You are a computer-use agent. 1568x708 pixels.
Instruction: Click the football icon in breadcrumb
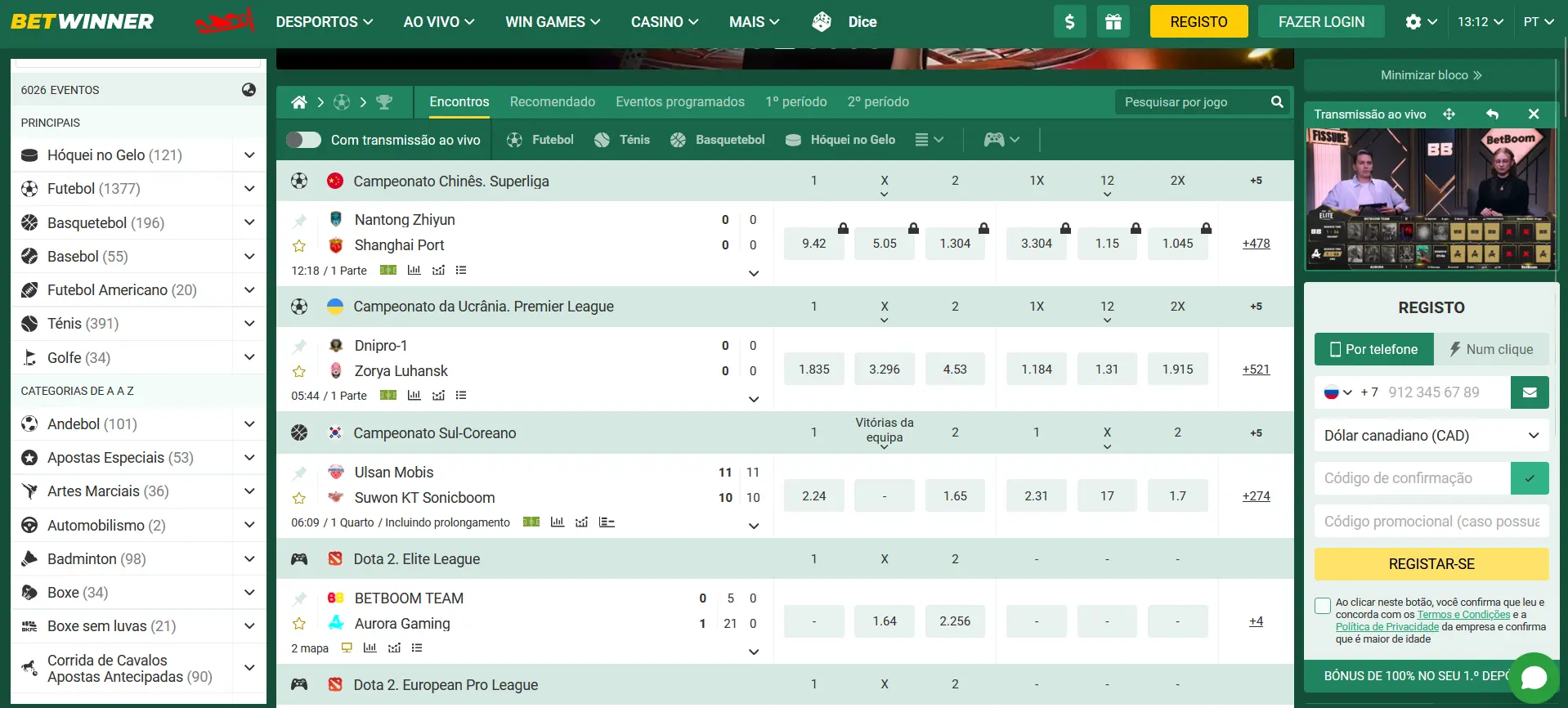(342, 102)
